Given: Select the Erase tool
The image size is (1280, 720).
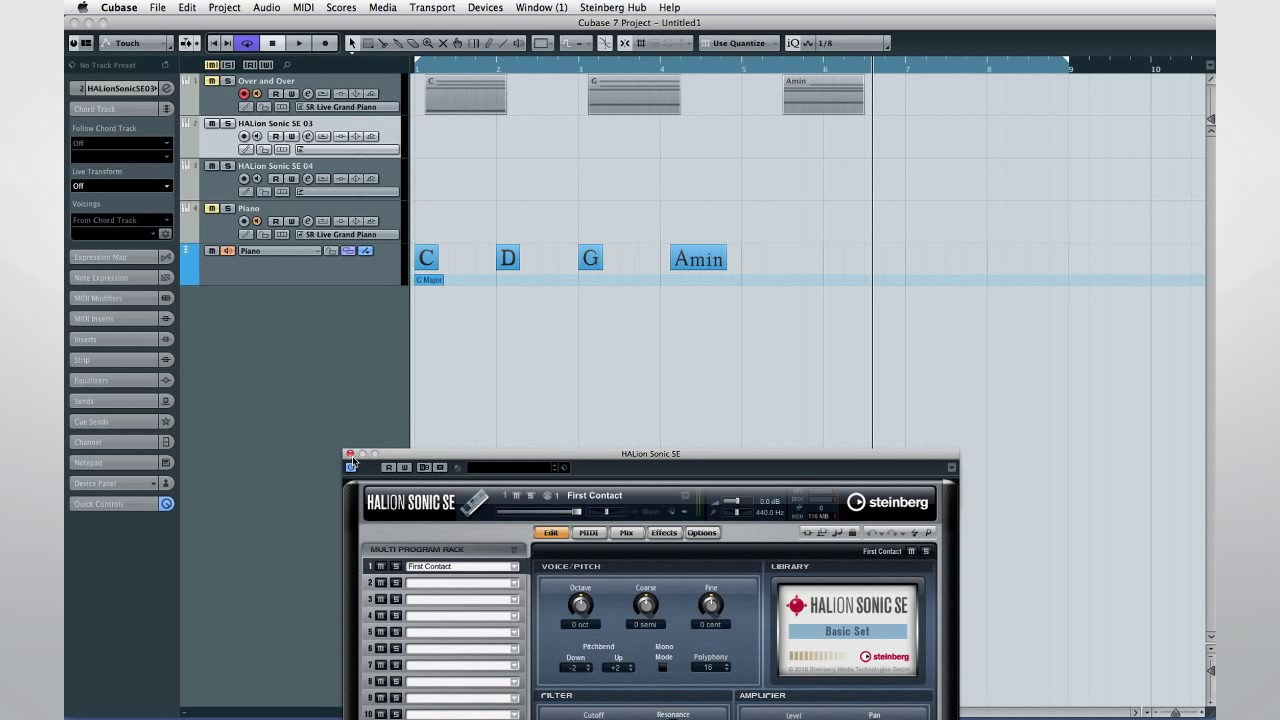Looking at the screenshot, I should coord(412,43).
